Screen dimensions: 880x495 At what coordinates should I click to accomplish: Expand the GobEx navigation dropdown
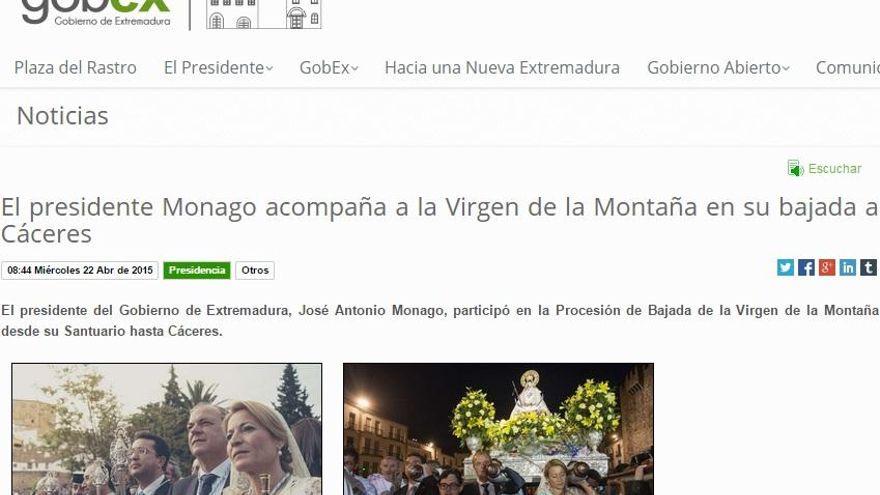328,68
